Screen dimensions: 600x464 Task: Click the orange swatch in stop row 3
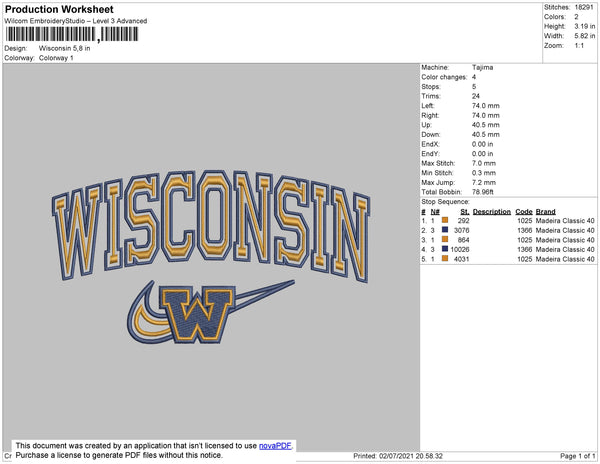tap(445, 239)
